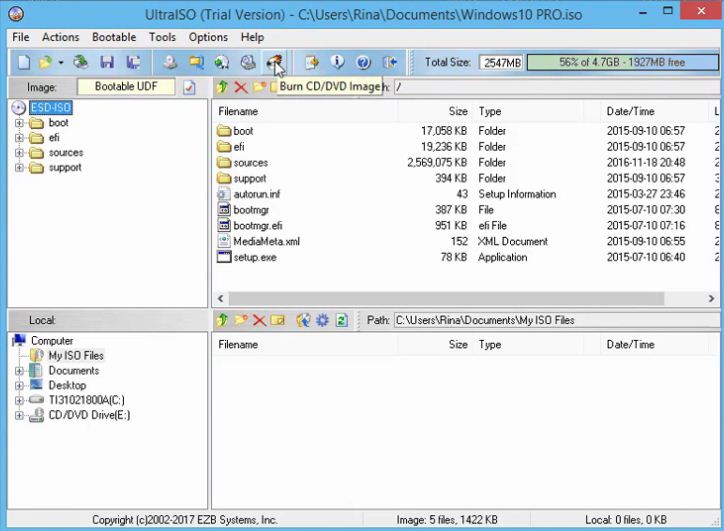724x531 pixels.
Task: Click the Convert image disc icon
Action: click(222, 62)
